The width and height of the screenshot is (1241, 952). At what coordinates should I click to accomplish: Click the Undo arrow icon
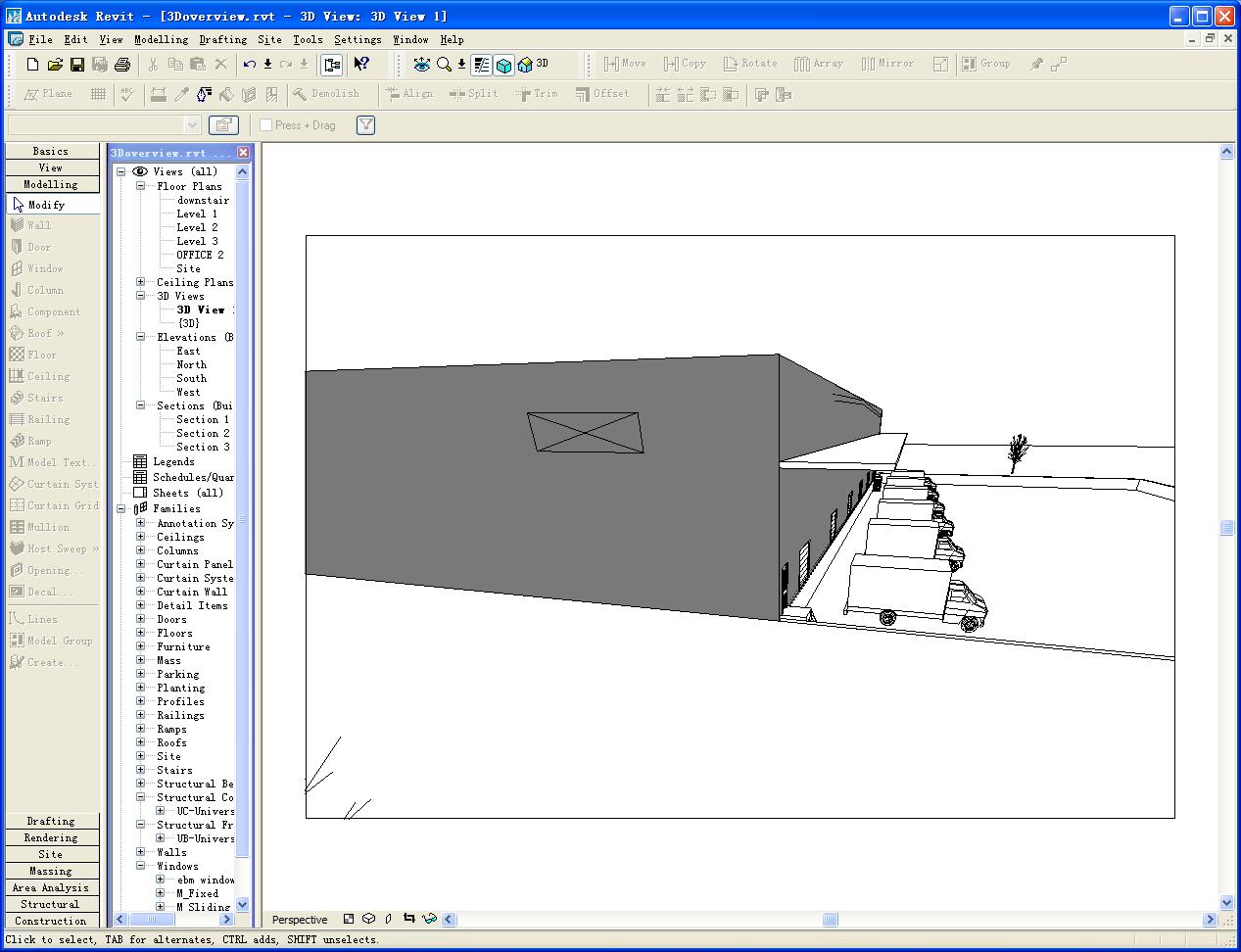click(249, 65)
